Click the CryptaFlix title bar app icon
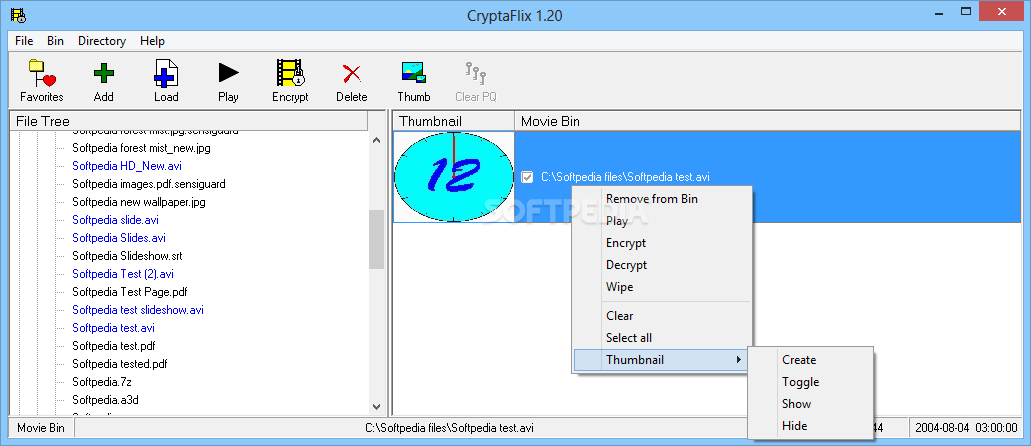Viewport: 1031px width, 446px height. pos(18,14)
